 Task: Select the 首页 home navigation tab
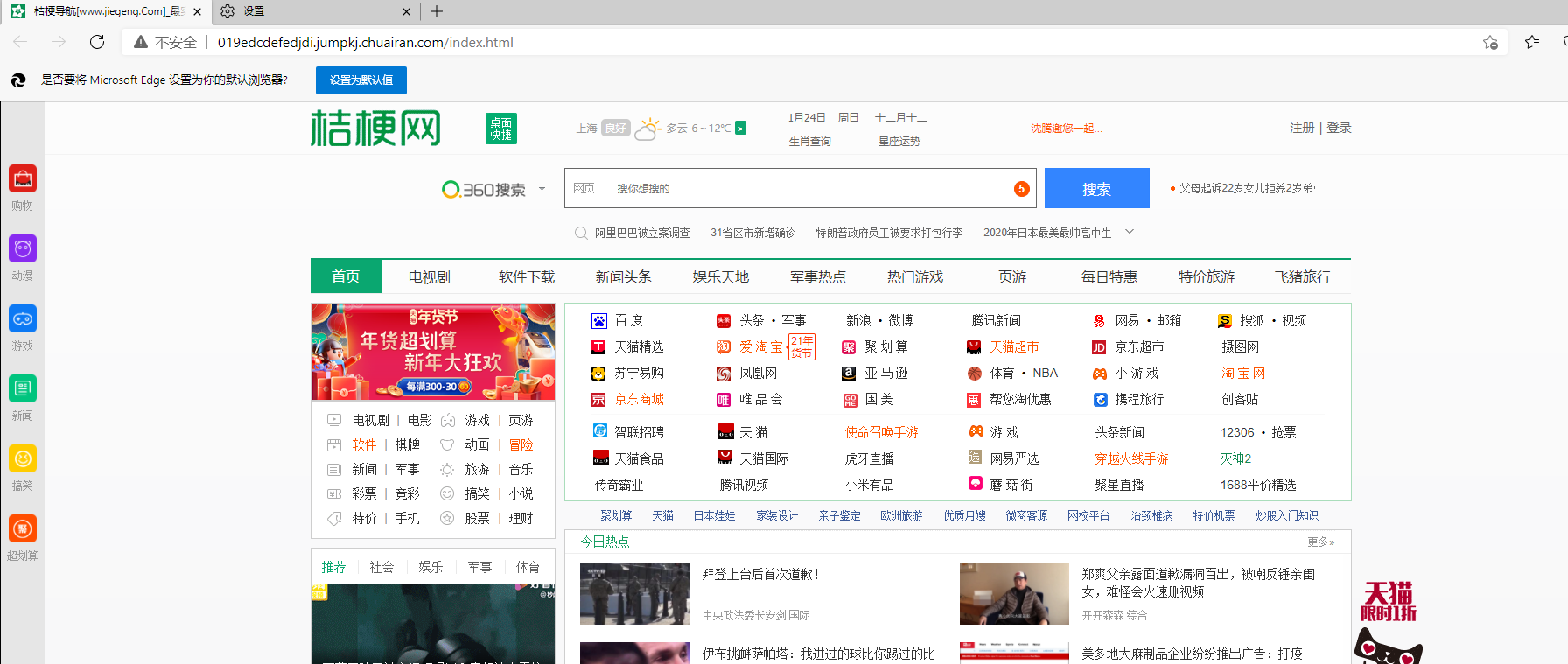[x=346, y=276]
